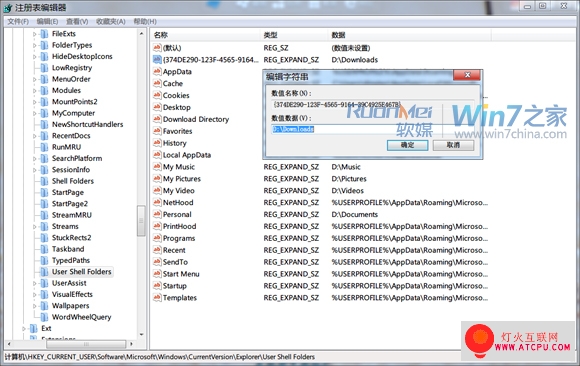
Task: Click the LowRegistry folder icon
Action: [x=44, y=68]
